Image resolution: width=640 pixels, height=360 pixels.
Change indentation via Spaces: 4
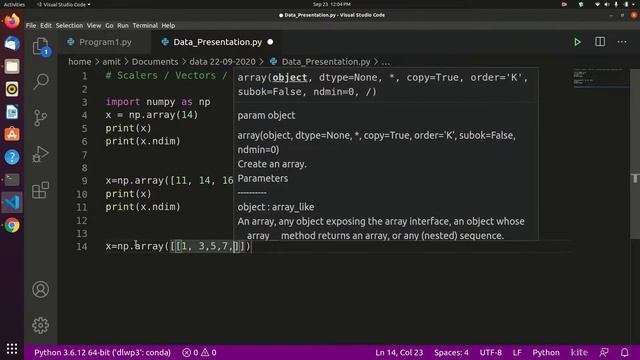(451, 352)
